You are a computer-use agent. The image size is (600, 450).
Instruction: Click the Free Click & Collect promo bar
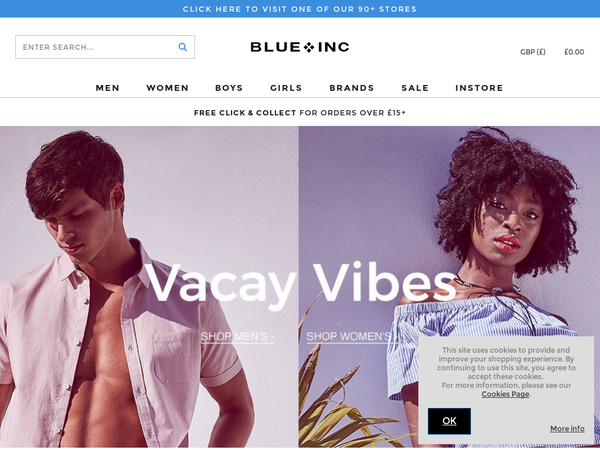[x=300, y=112]
